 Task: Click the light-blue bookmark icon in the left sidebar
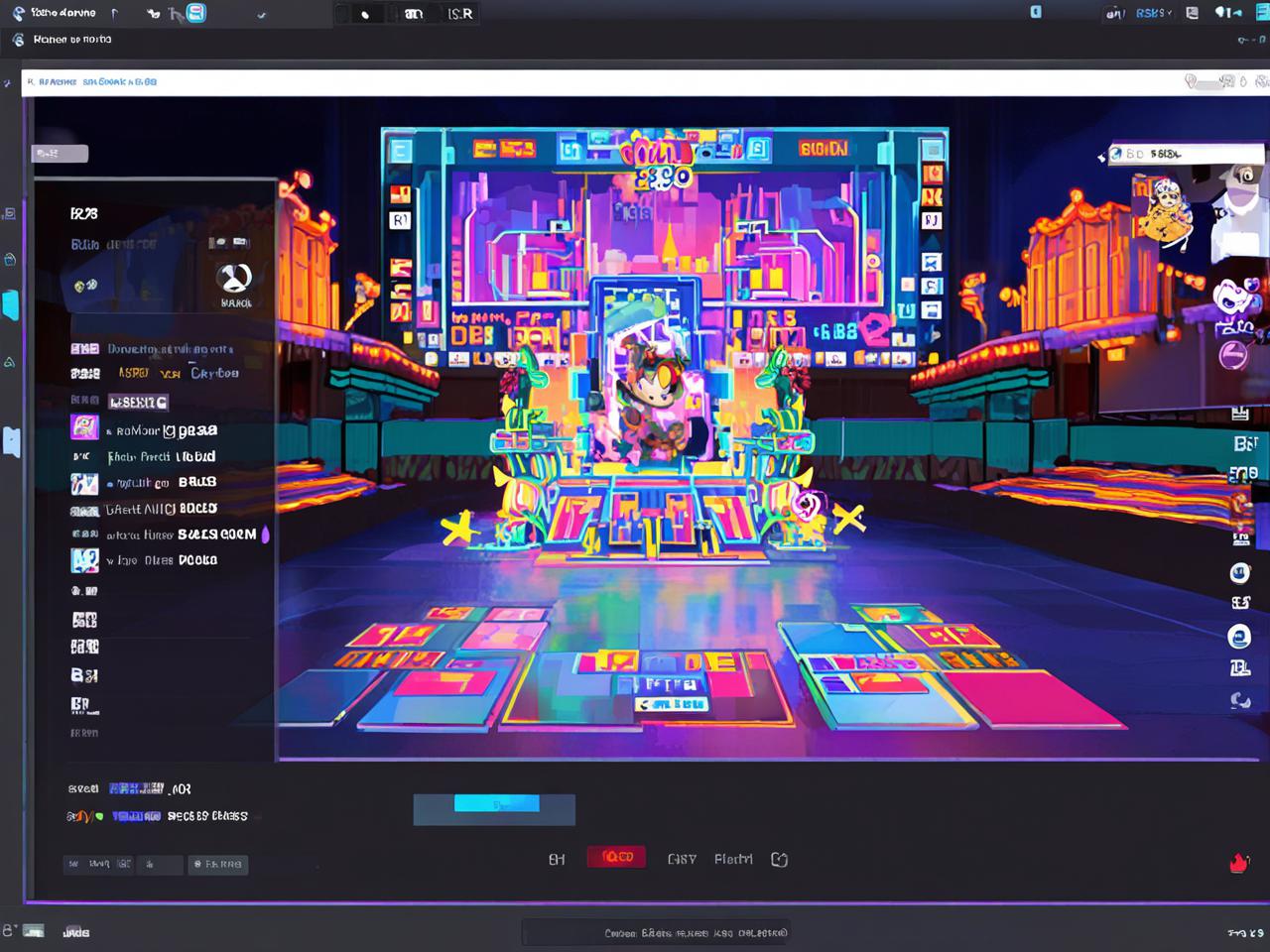(11, 441)
